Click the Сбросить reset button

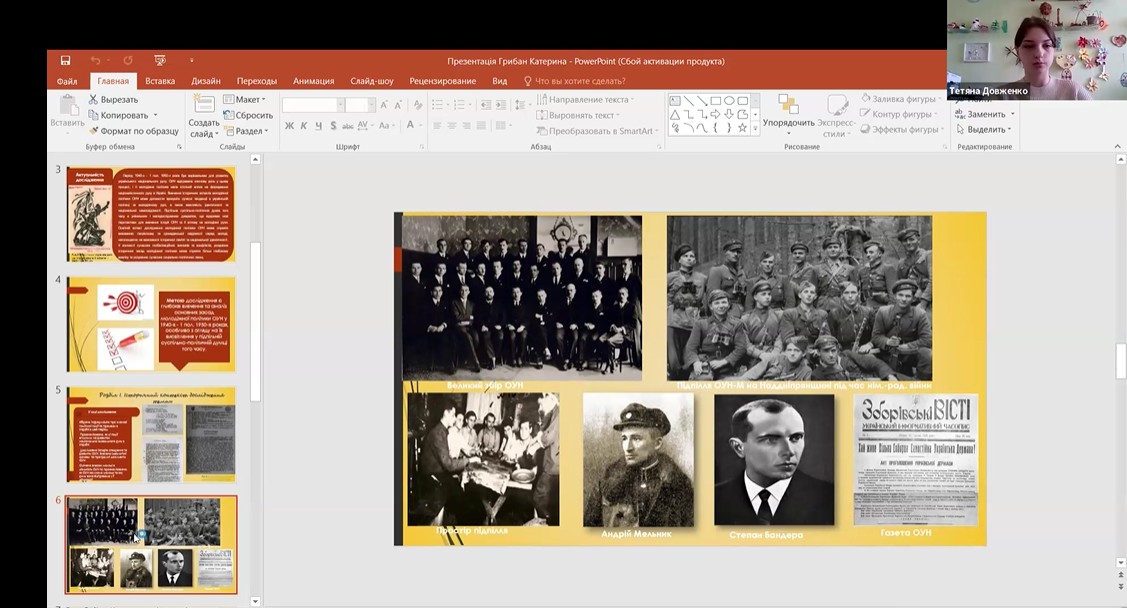pyautogui.click(x=248, y=115)
